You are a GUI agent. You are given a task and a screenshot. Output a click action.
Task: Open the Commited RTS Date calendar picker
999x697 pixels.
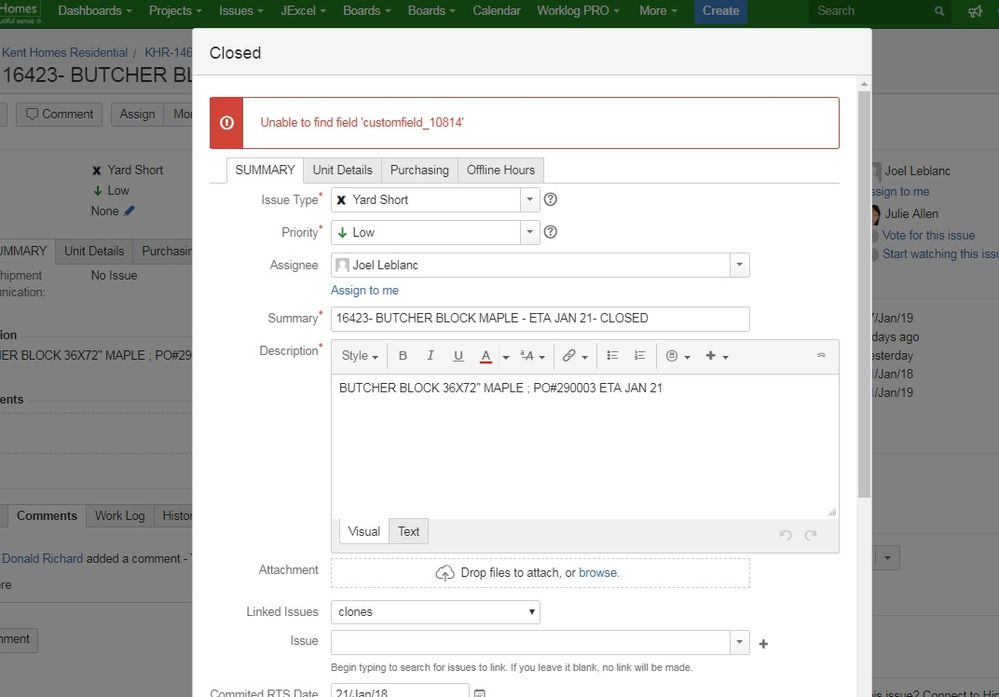(479, 692)
